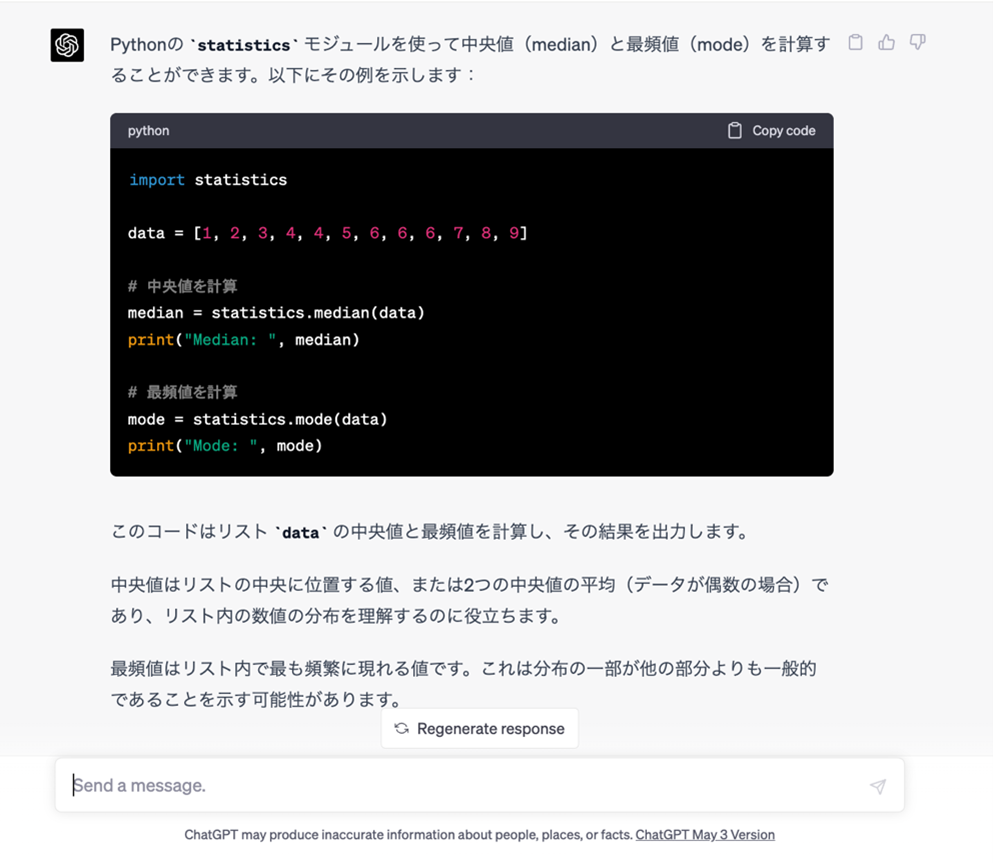Screen dimensions: 993x863
Task: Click the paper plane send icon
Action: click(877, 788)
